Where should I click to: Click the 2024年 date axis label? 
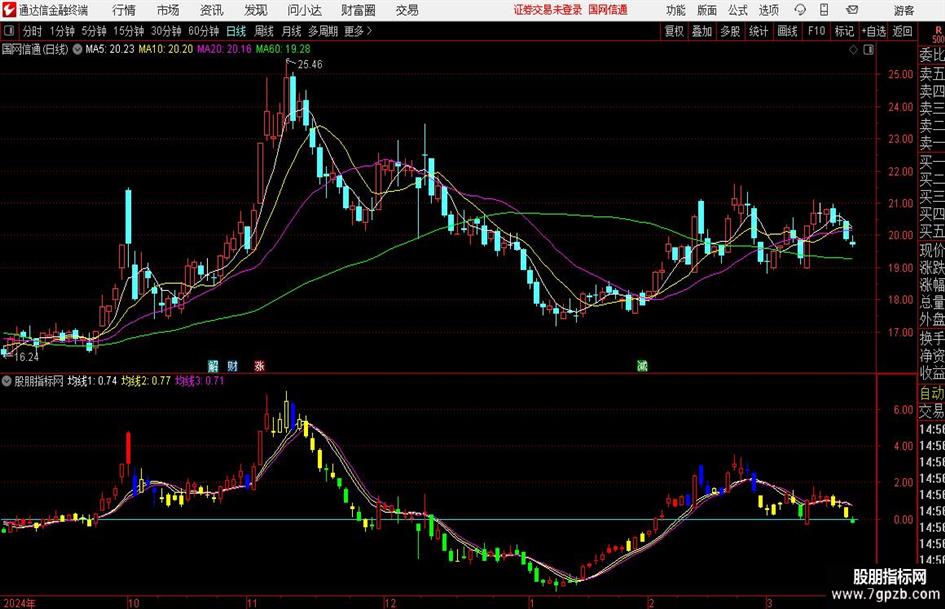[19, 603]
